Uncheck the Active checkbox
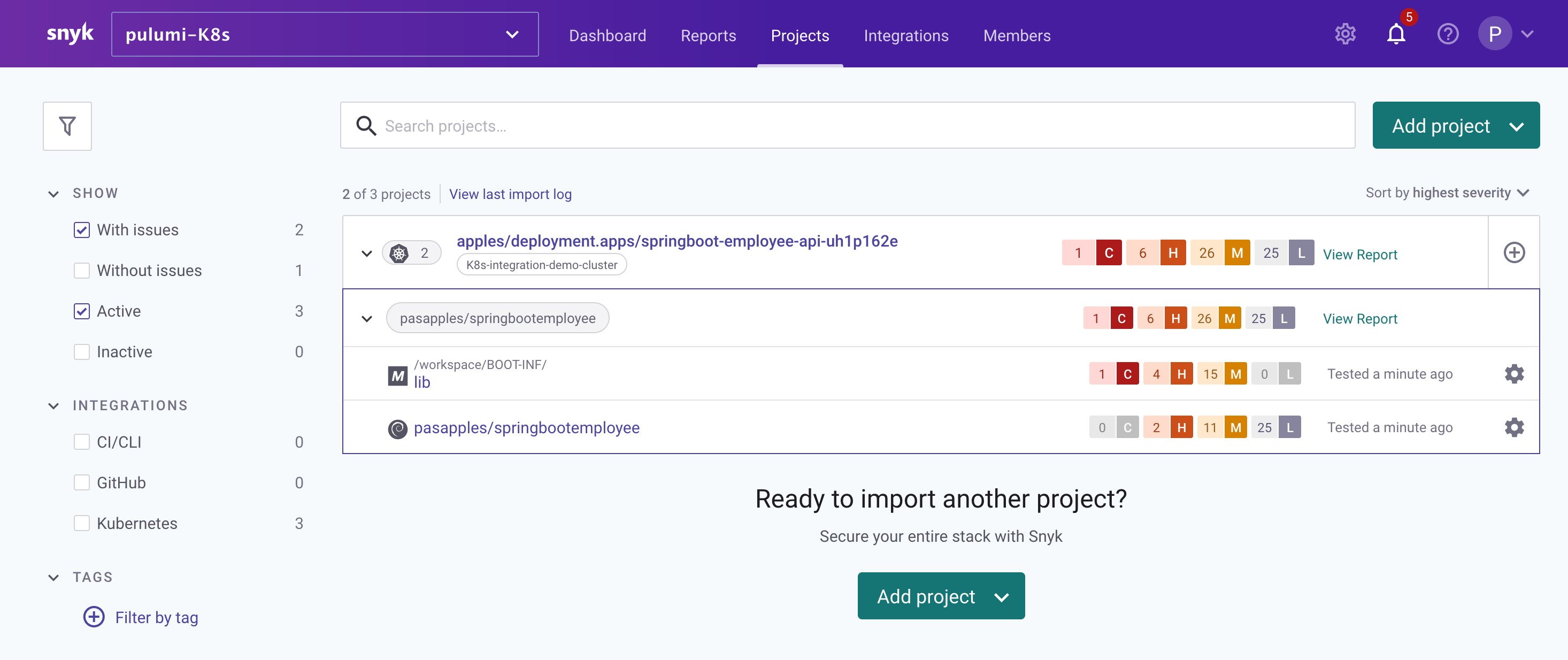This screenshot has width=1568, height=660. pyautogui.click(x=82, y=312)
